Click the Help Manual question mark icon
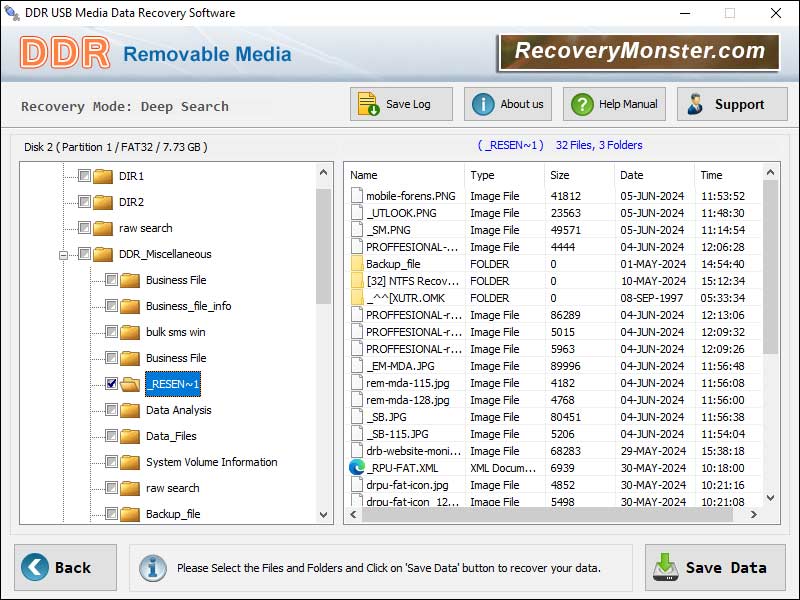 (x=582, y=103)
